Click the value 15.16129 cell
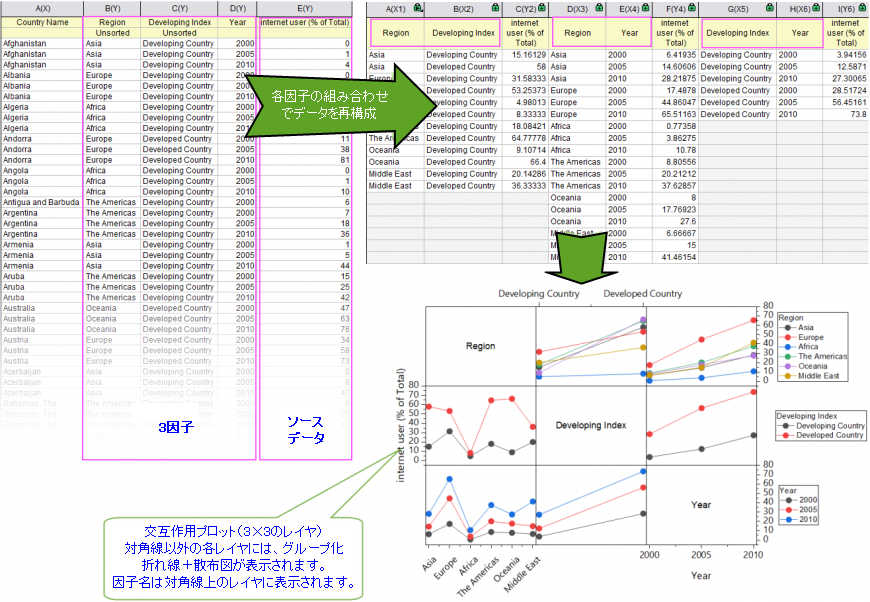The image size is (870, 602). [x=525, y=55]
